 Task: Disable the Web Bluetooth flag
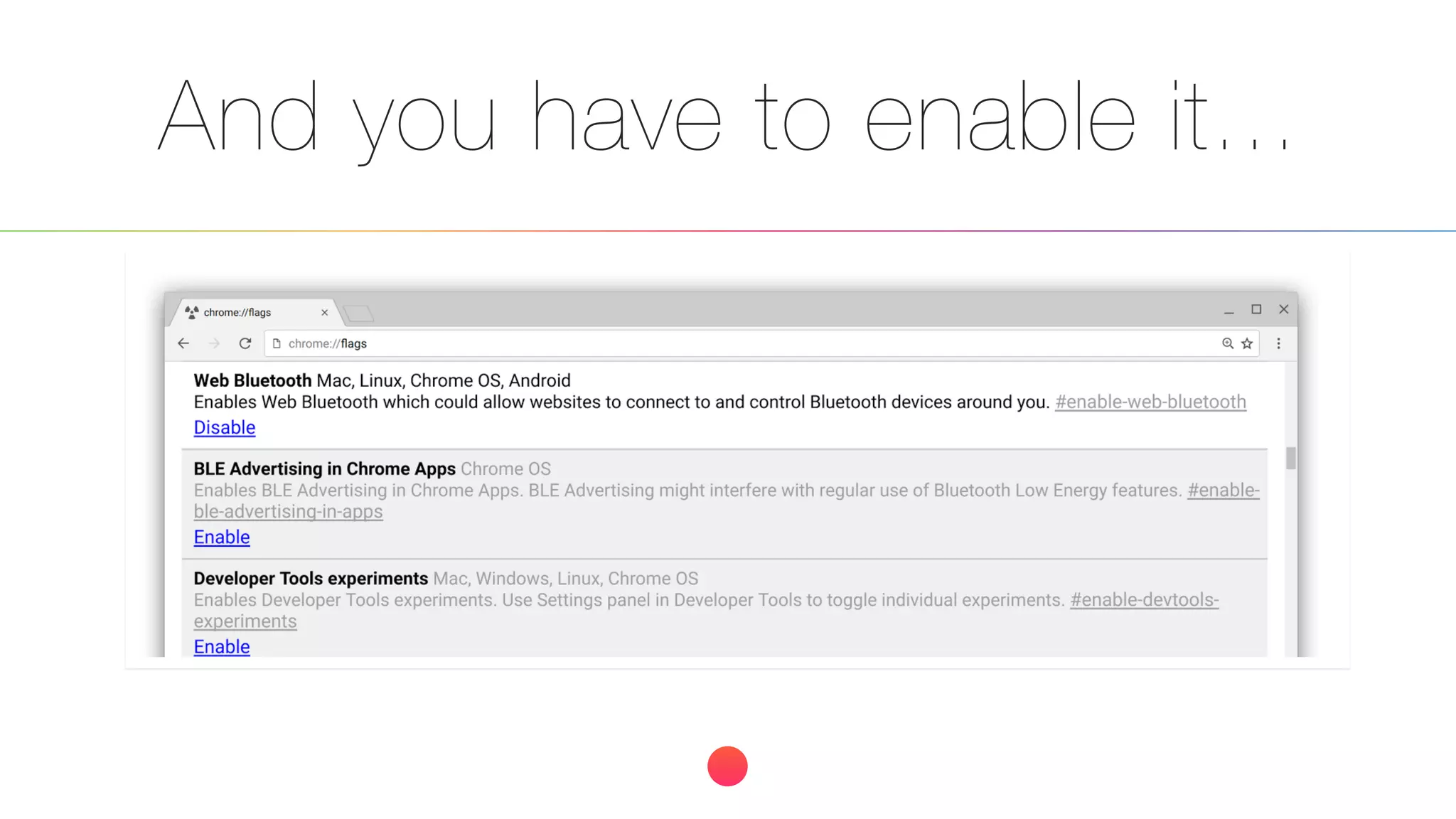[x=224, y=427]
